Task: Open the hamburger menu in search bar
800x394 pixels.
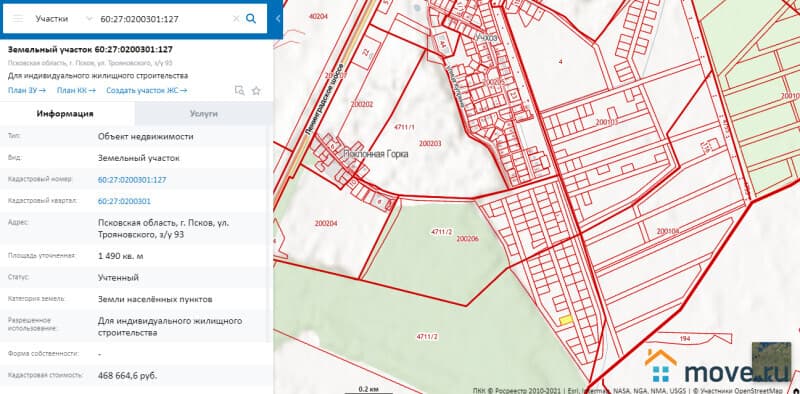Action: (18, 19)
